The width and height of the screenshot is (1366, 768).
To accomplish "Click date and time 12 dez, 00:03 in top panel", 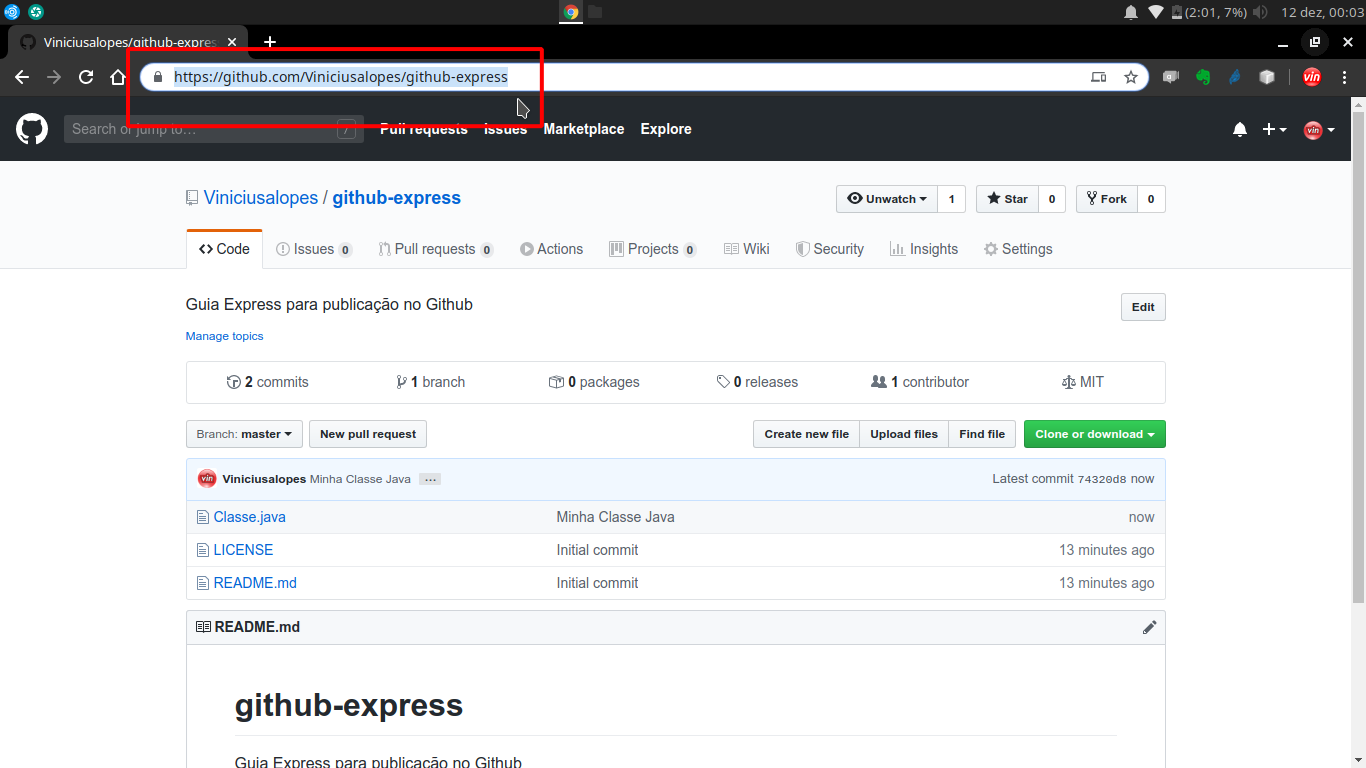I will 1321,12.
